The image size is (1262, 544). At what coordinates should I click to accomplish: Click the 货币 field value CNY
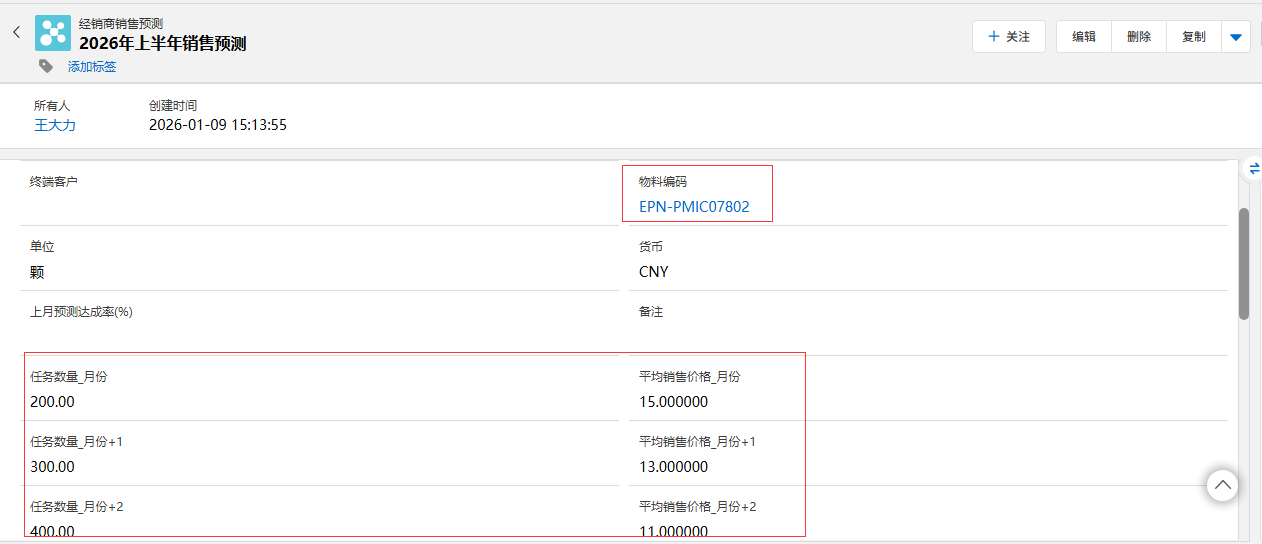point(654,272)
